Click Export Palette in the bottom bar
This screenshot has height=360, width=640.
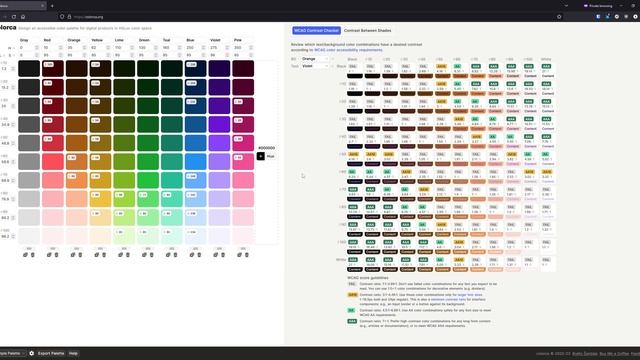(x=51, y=353)
